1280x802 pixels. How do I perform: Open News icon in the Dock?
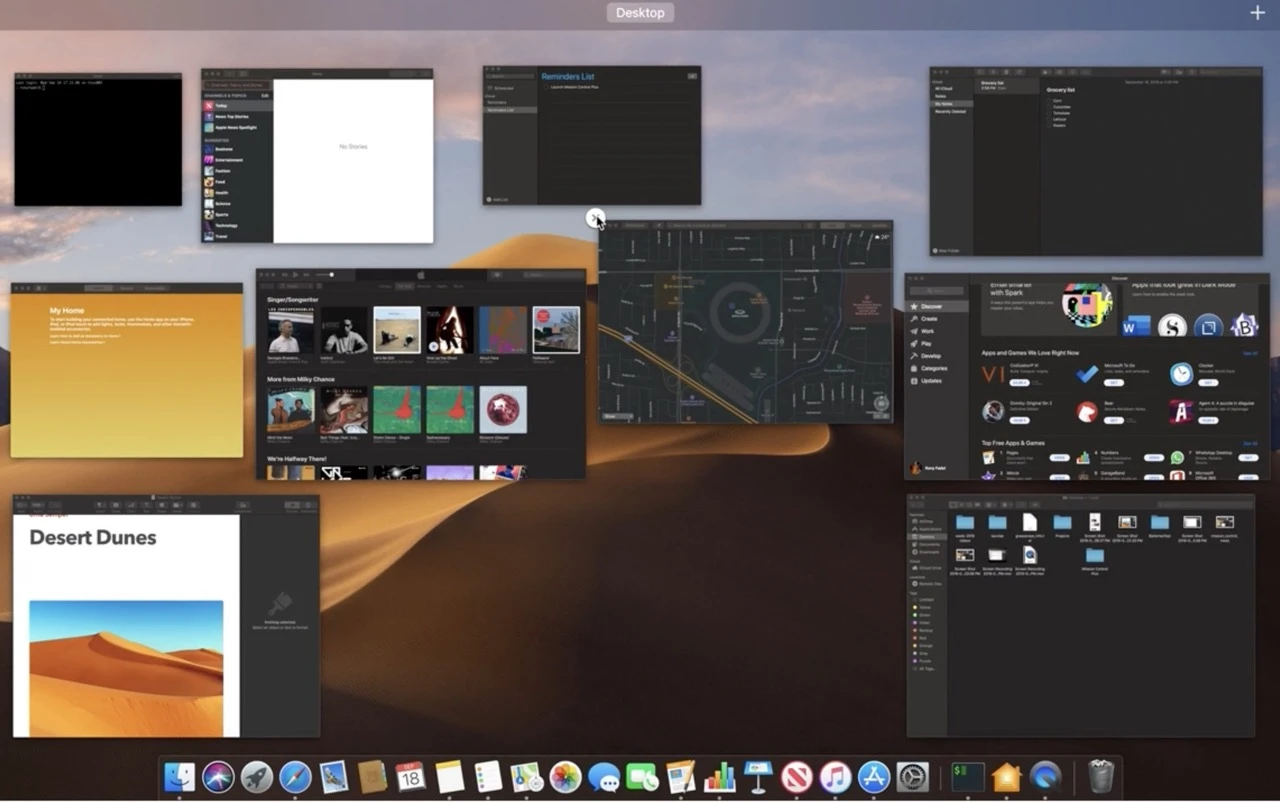[x=797, y=777]
